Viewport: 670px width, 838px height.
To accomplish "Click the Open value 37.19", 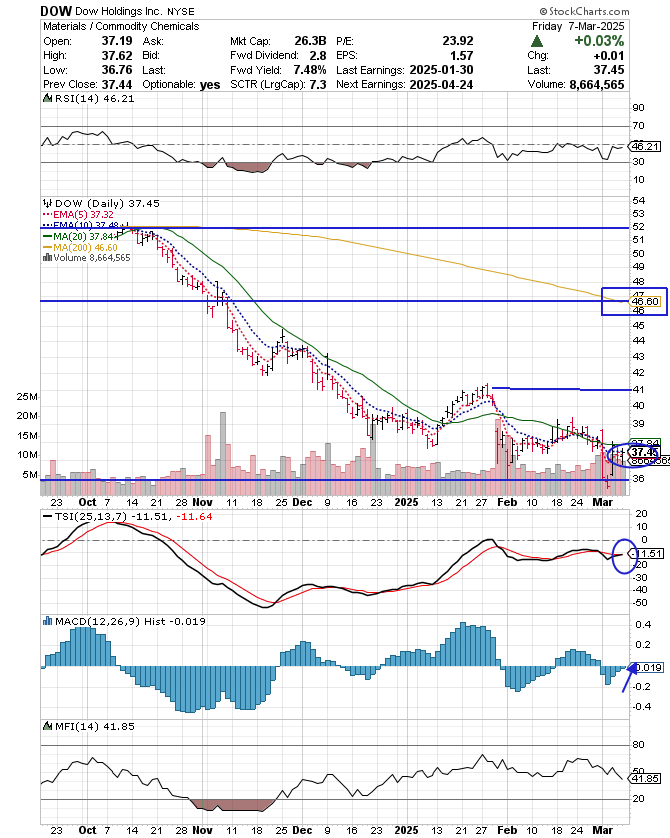I will (x=117, y=41).
